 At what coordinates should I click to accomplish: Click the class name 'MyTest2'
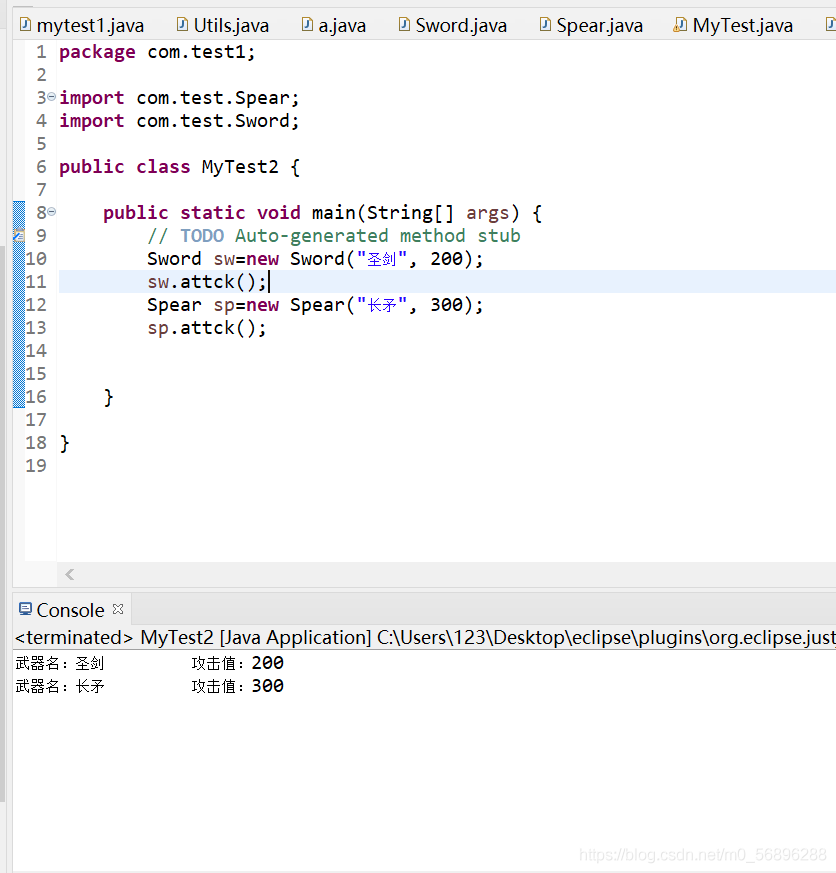pos(240,167)
